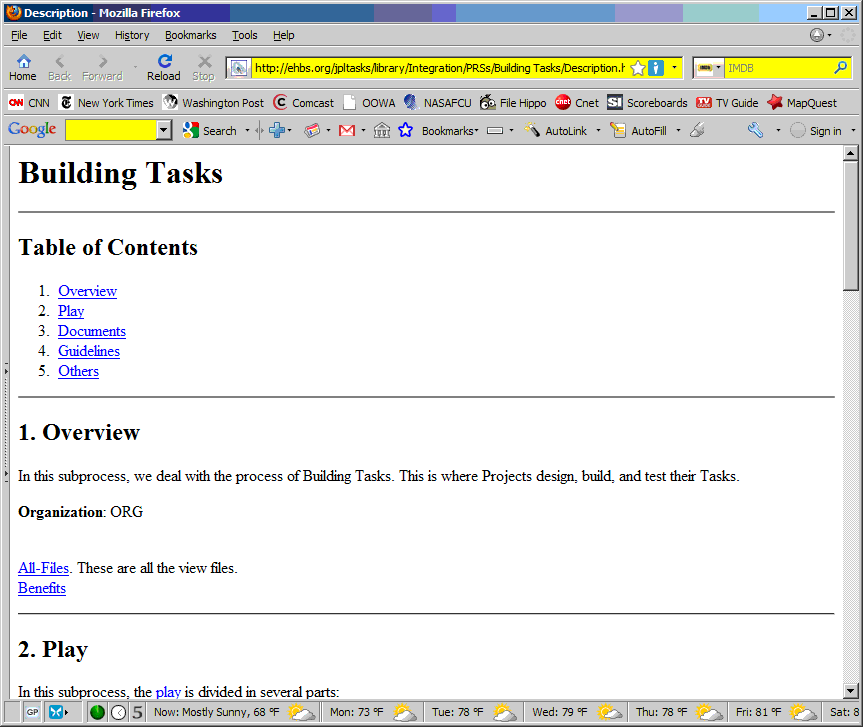Click Sign in on Google toolbar
Viewport: 863px width, 727px height.
(817, 130)
